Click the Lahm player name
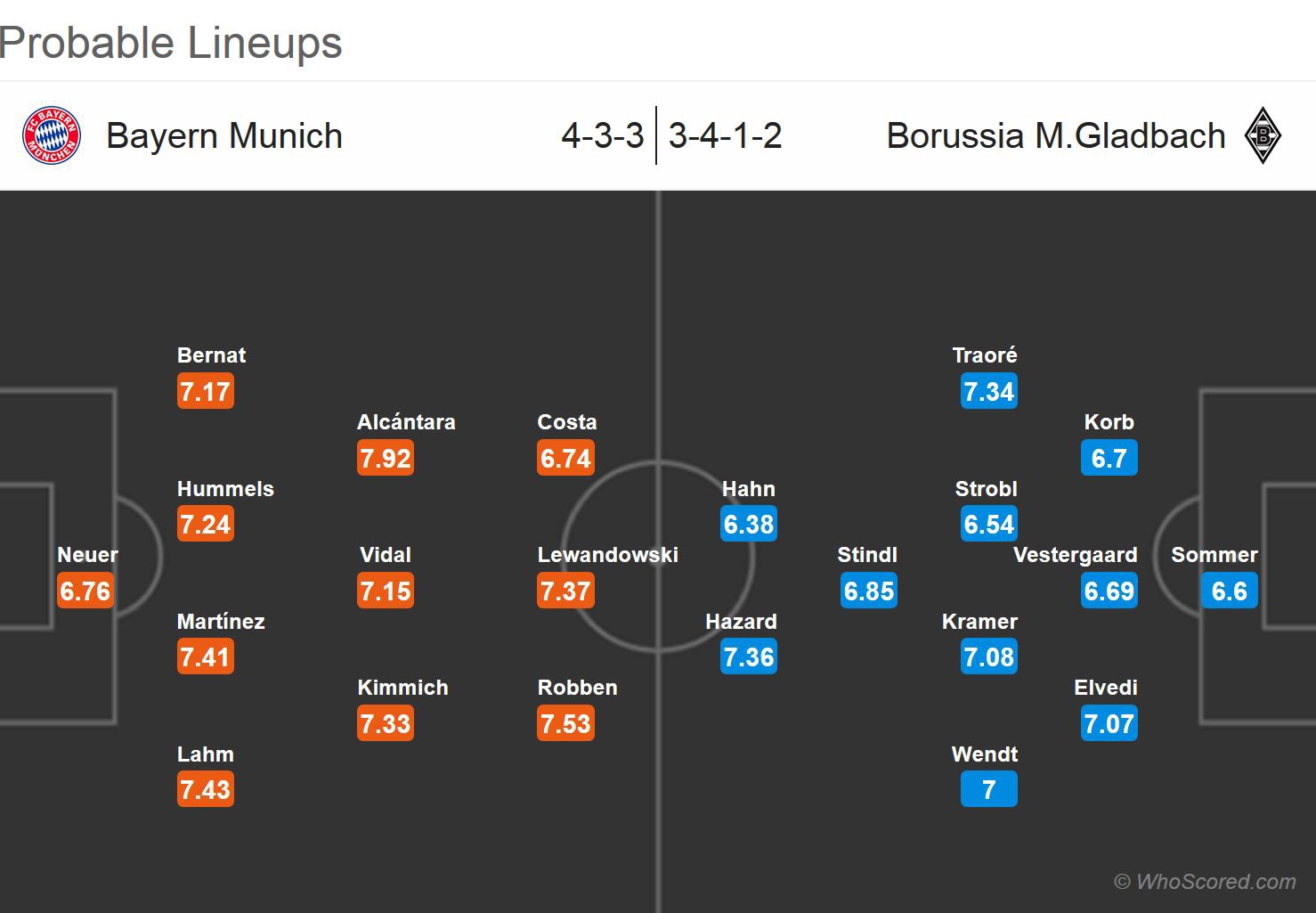1316x913 pixels. 205,754
